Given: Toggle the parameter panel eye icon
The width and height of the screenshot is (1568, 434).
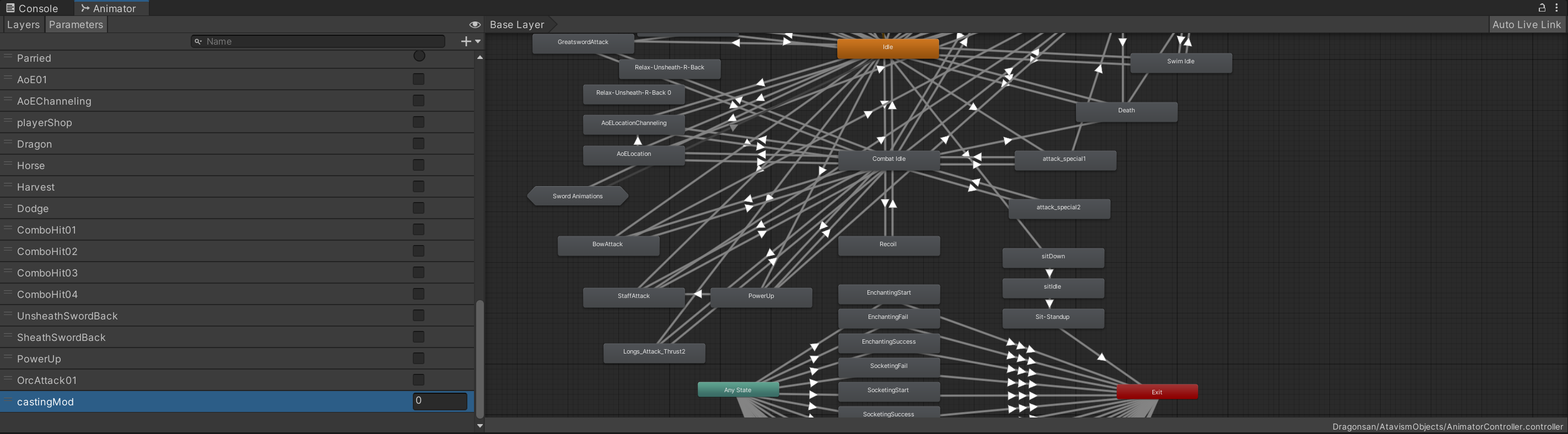Looking at the screenshot, I should click(x=474, y=25).
